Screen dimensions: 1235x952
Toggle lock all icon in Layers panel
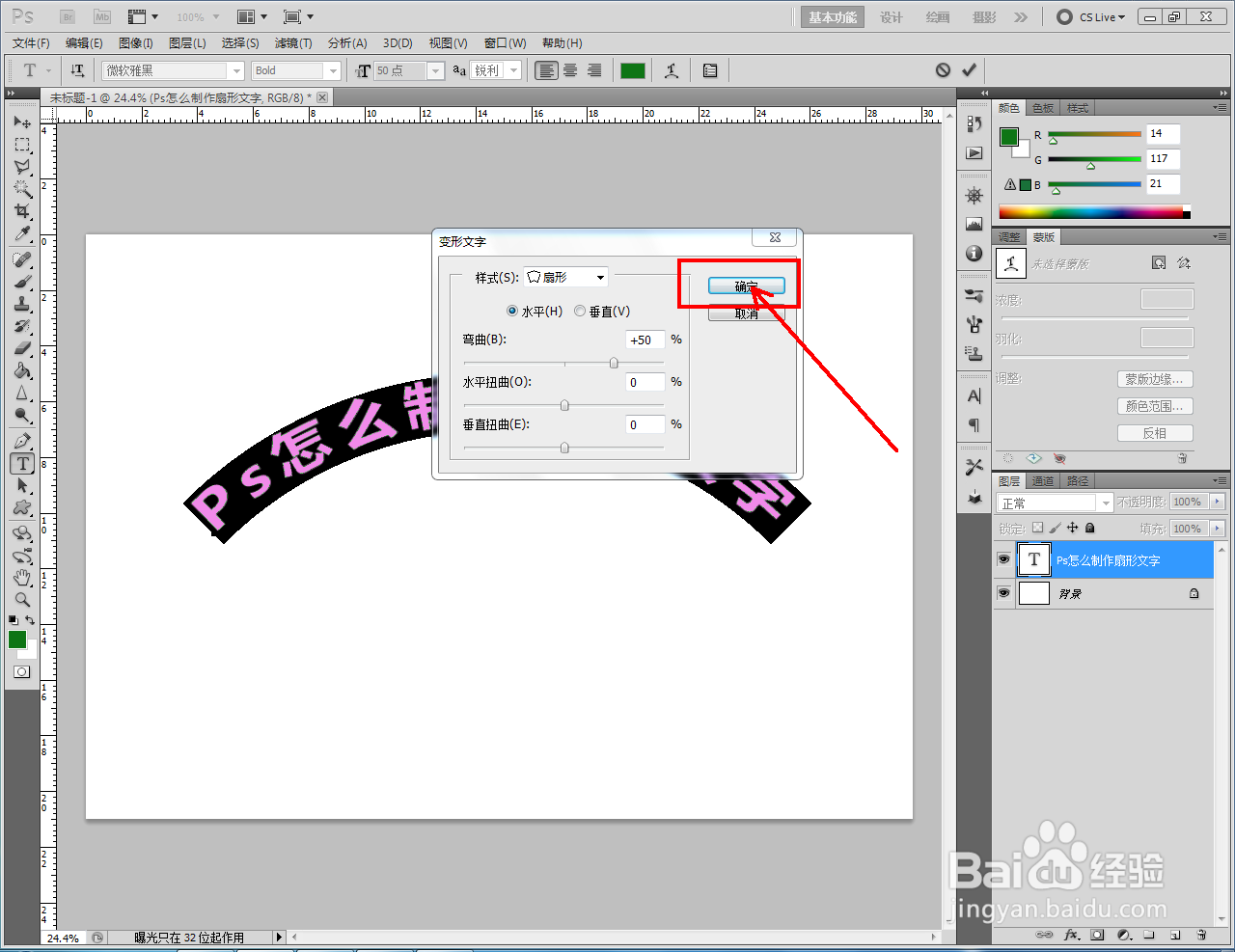pos(1090,528)
